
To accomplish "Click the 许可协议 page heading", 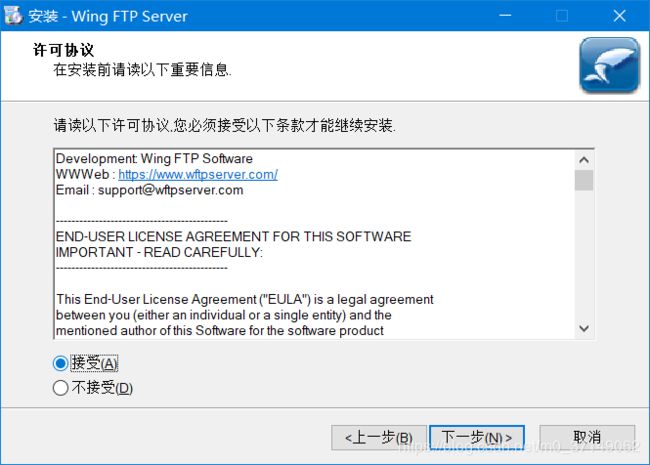I will (x=63, y=50).
